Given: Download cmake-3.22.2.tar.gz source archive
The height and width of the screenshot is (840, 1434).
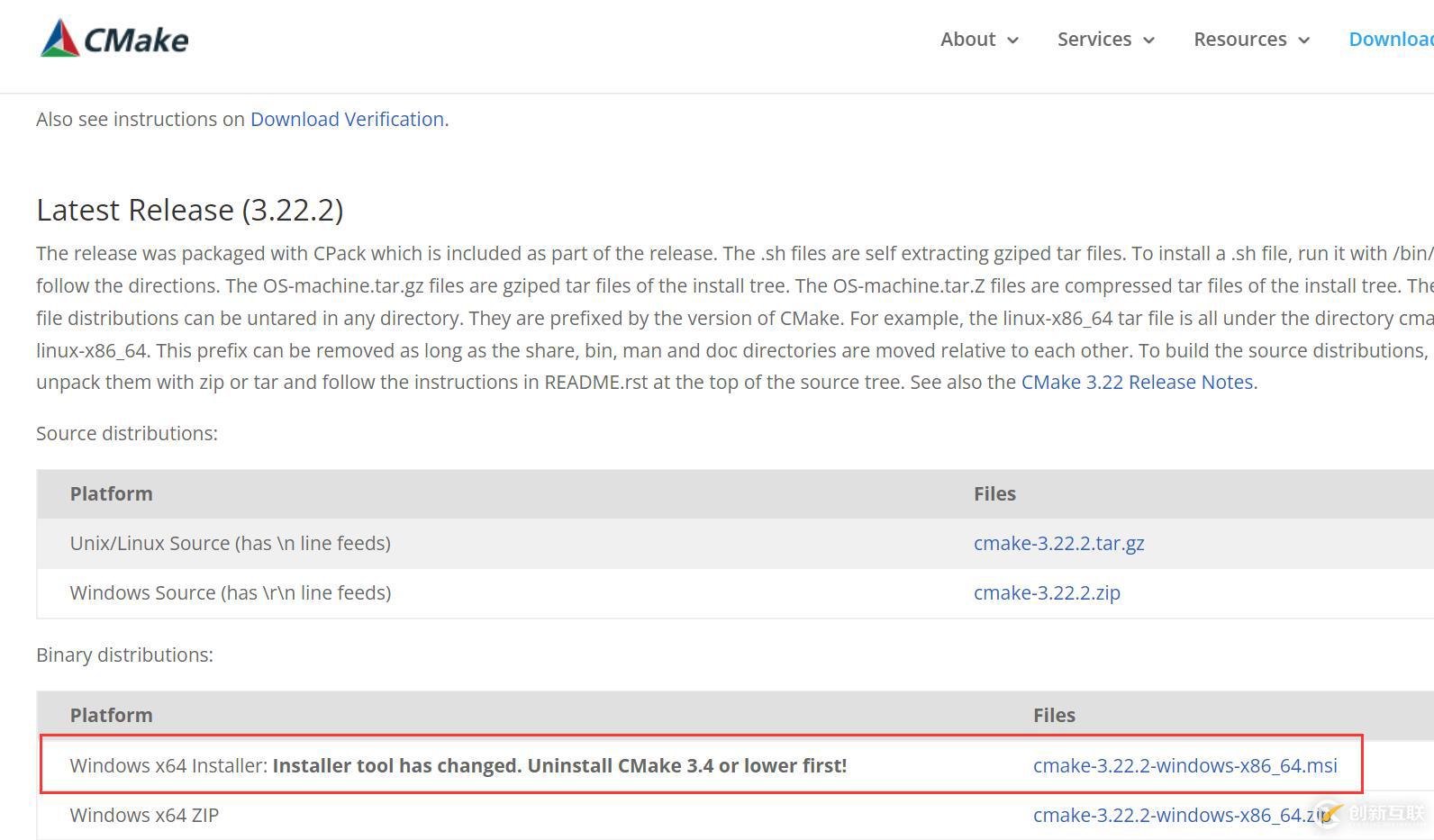Looking at the screenshot, I should [1058, 544].
